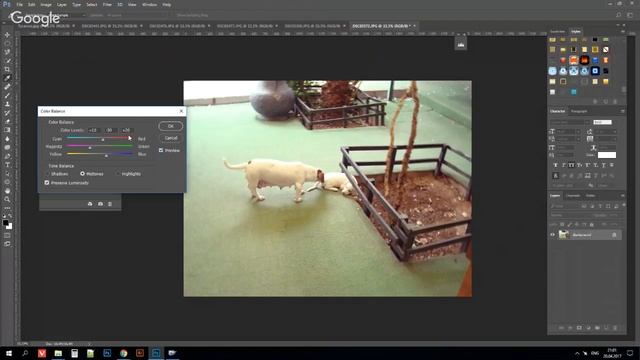Select the Clone Stamp tool
This screenshot has height=360, width=640.
tap(7, 104)
